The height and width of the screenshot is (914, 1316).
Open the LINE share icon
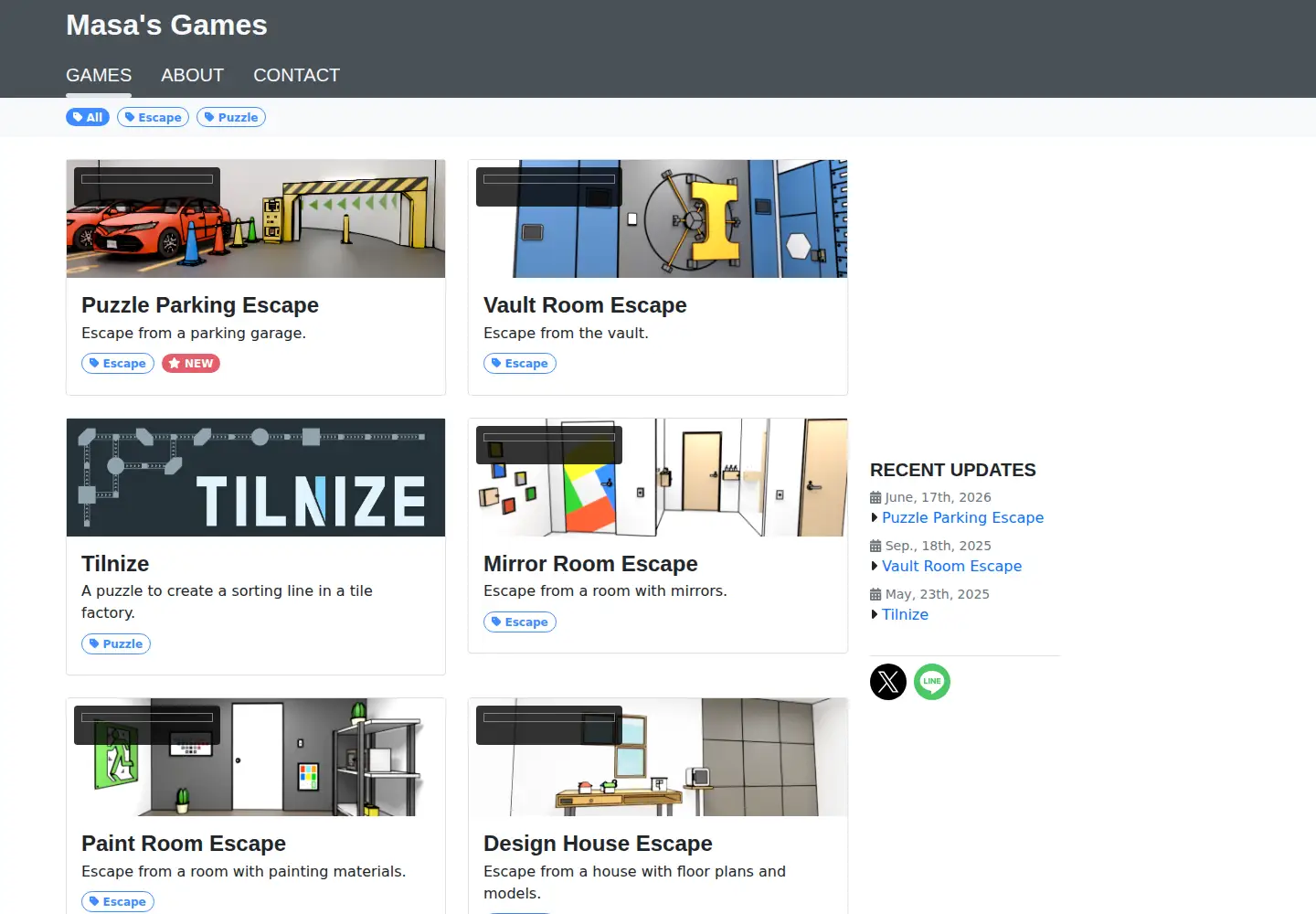point(932,682)
